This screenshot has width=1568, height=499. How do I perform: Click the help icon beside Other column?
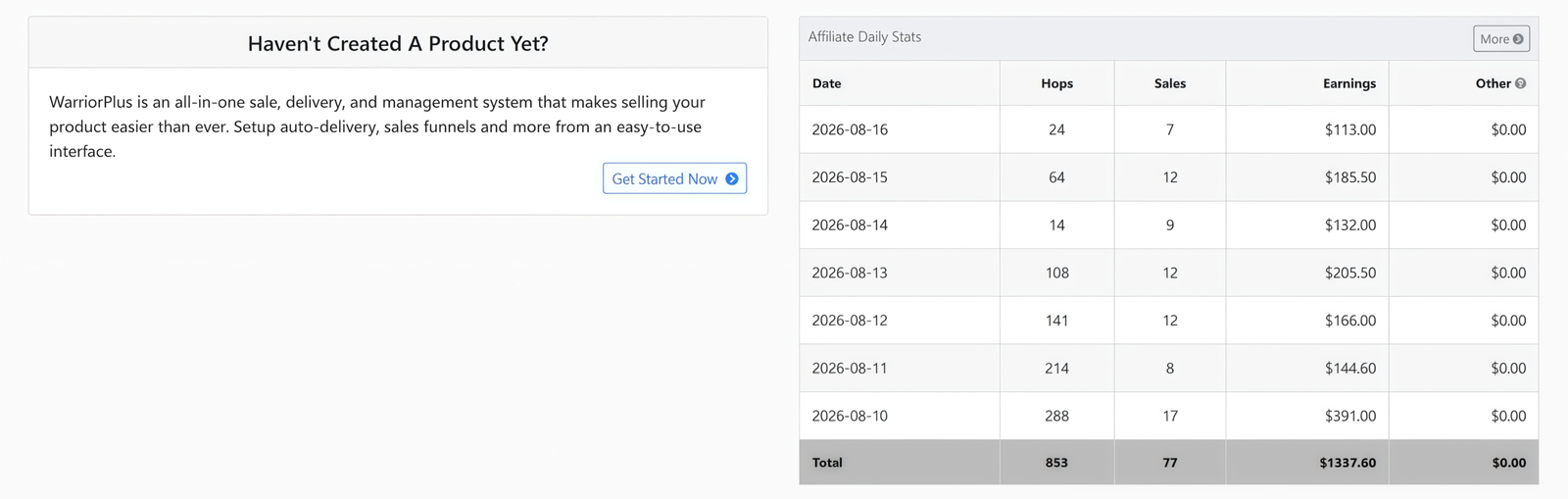click(1520, 83)
